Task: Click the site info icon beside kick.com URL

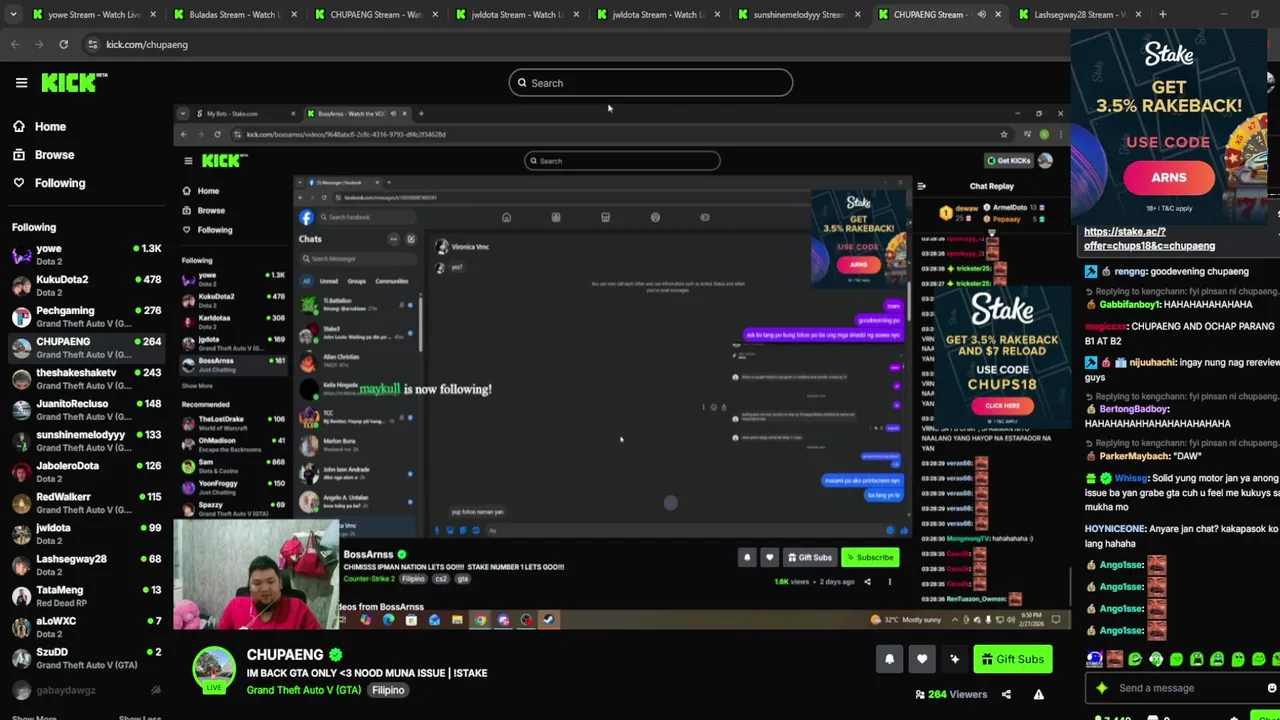Action: [92, 44]
